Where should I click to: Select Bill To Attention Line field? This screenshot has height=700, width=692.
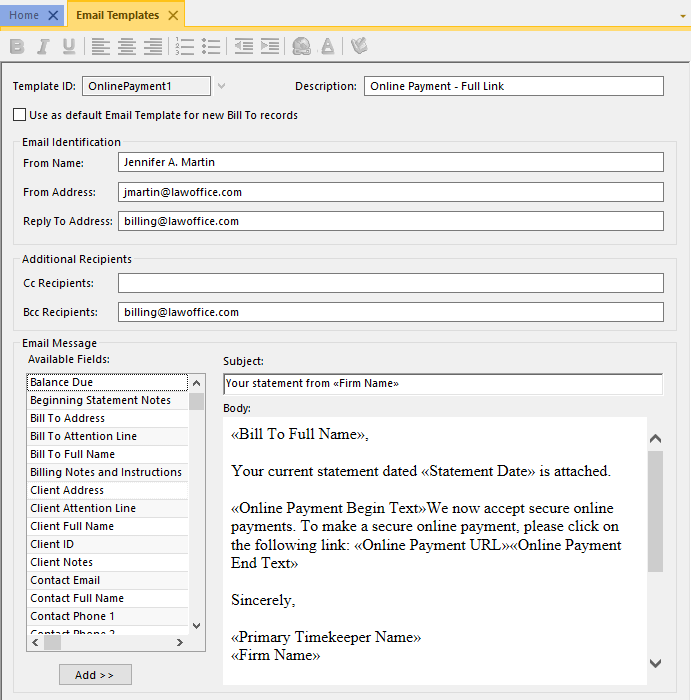point(107,436)
